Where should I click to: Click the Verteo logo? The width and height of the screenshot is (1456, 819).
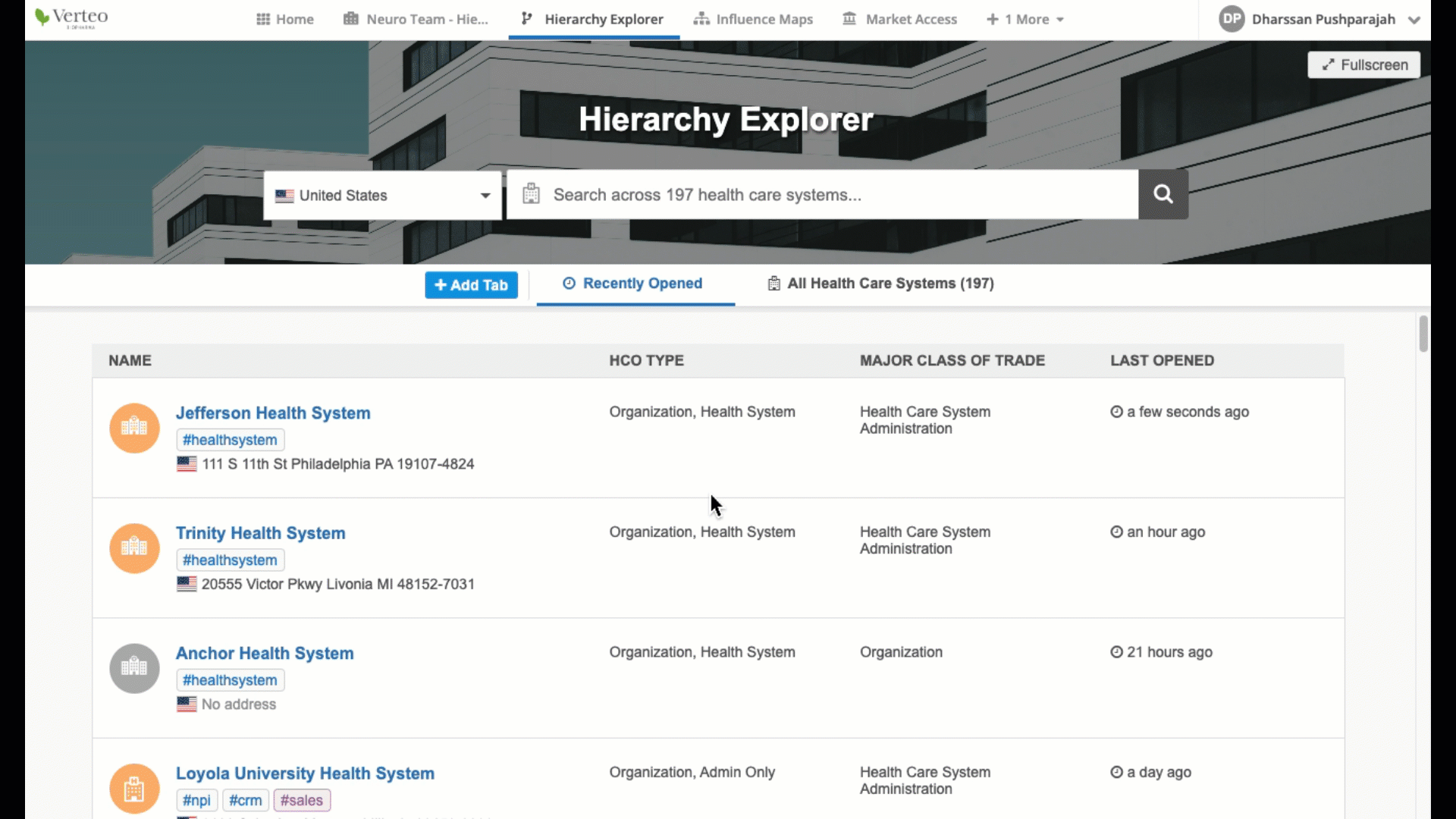(72, 17)
